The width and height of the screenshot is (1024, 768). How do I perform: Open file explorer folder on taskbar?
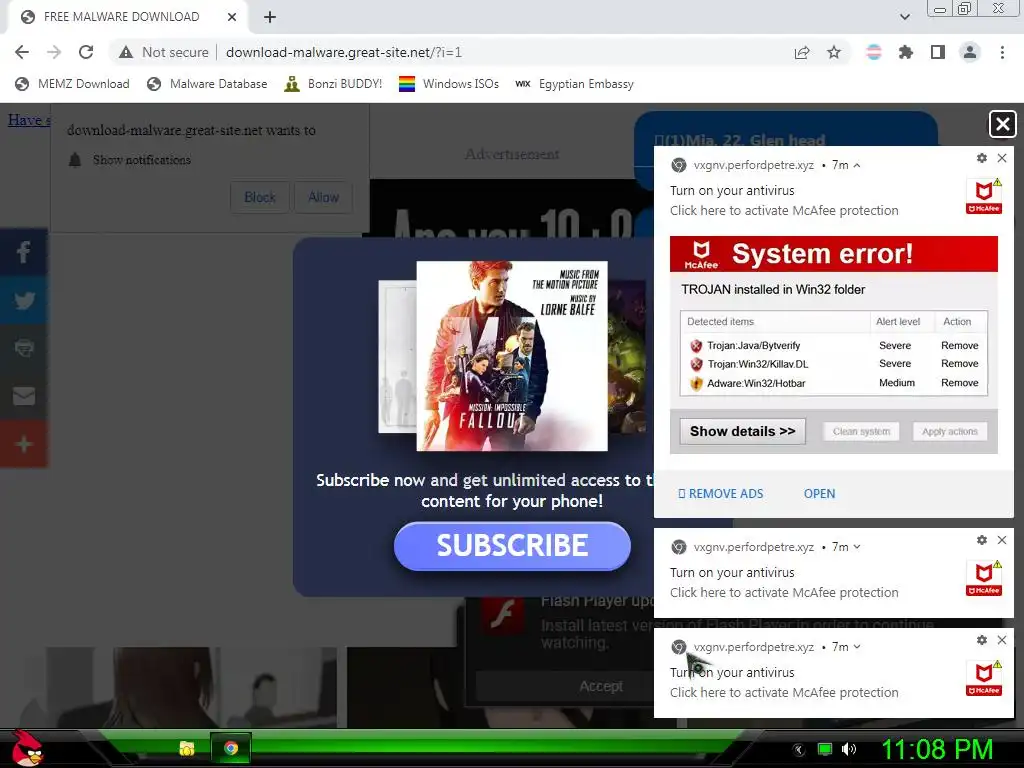(x=187, y=748)
